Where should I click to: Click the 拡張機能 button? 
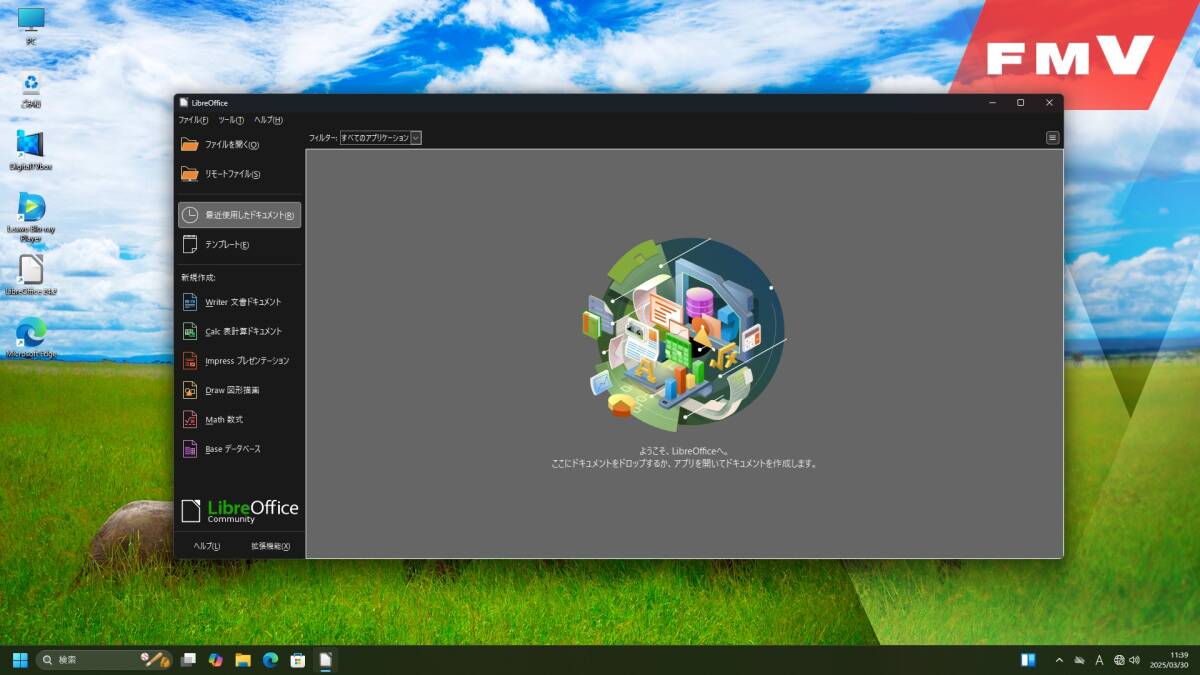270,546
